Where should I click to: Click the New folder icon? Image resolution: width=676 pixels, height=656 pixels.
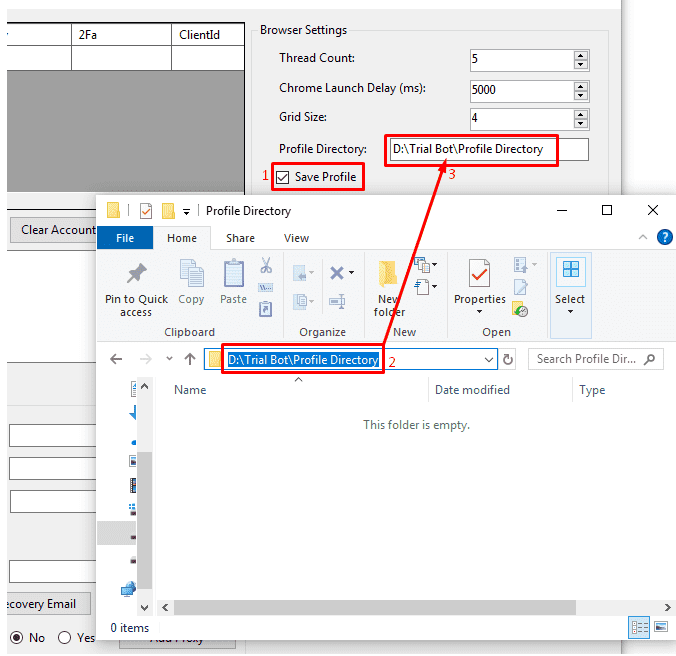pos(388,274)
